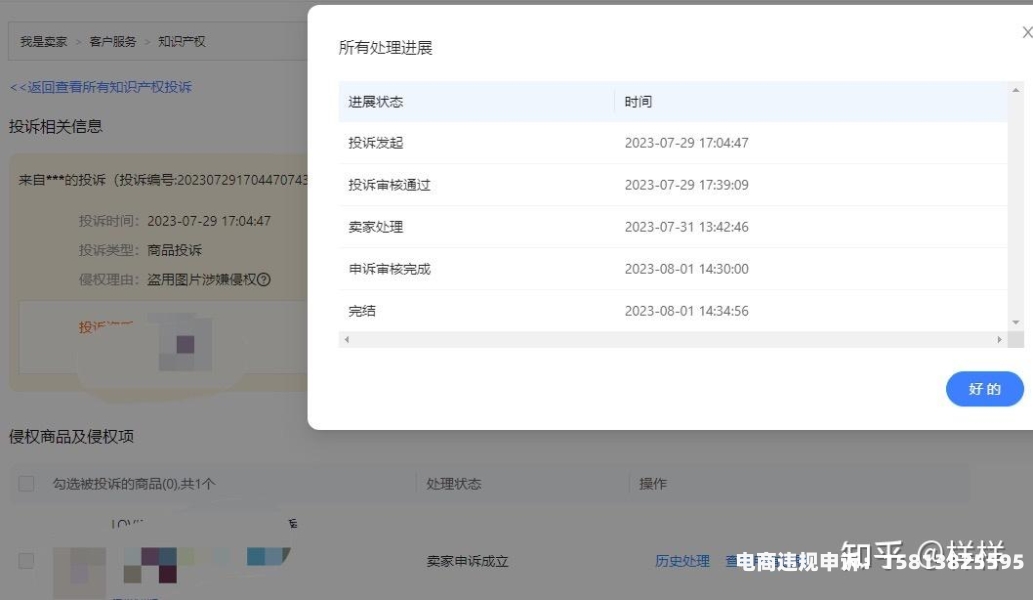Click the 时间 column header
The image size is (1033, 600).
click(x=638, y=102)
